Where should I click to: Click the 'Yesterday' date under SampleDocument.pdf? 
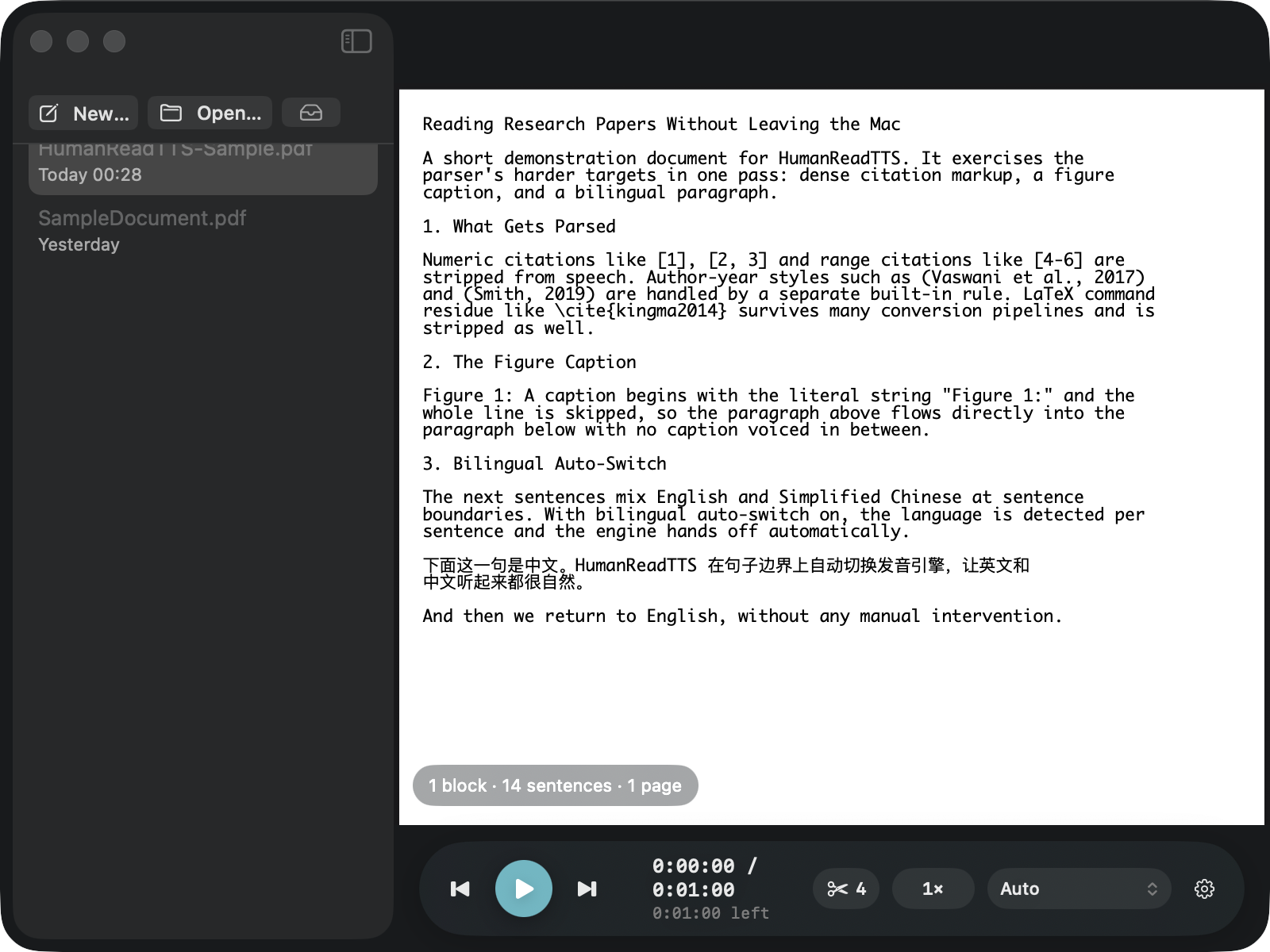pos(79,244)
